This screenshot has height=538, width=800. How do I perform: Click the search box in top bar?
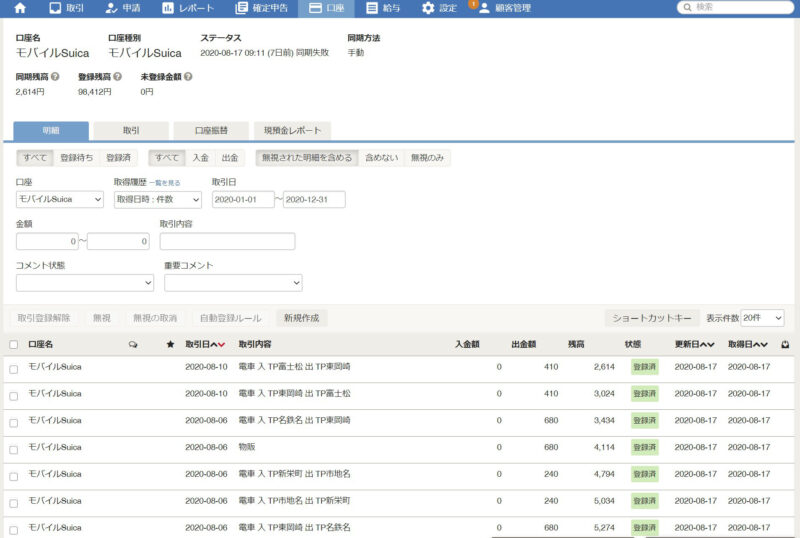pyautogui.click(x=735, y=7)
